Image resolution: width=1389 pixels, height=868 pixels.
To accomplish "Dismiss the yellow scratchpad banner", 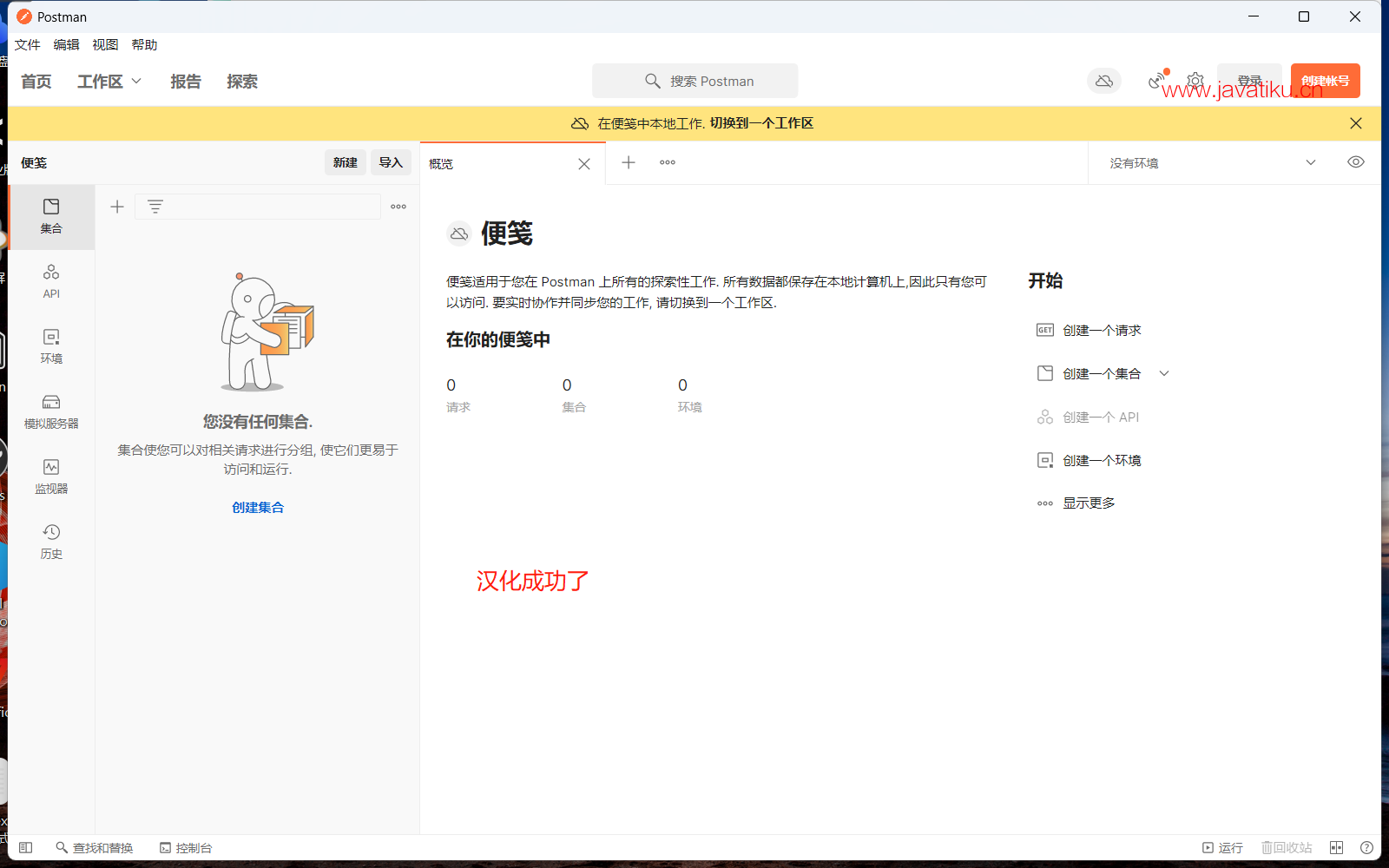I will pos(1356,123).
